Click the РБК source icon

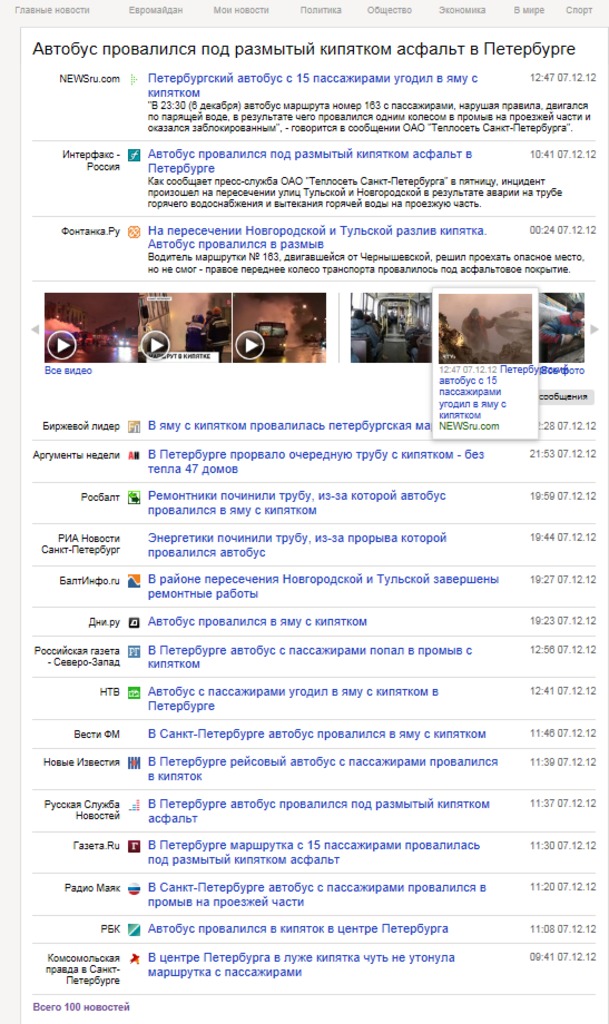click(x=134, y=929)
